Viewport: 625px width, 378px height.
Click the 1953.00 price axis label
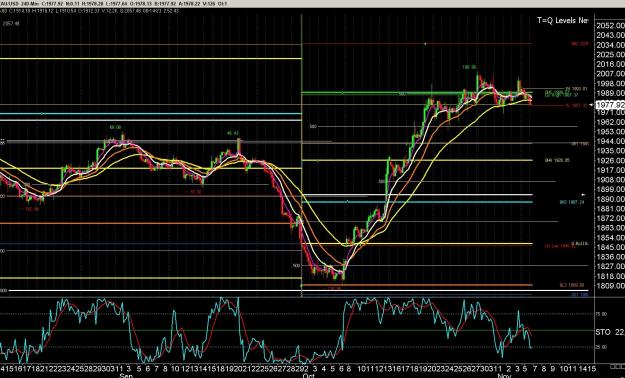(x=611, y=132)
